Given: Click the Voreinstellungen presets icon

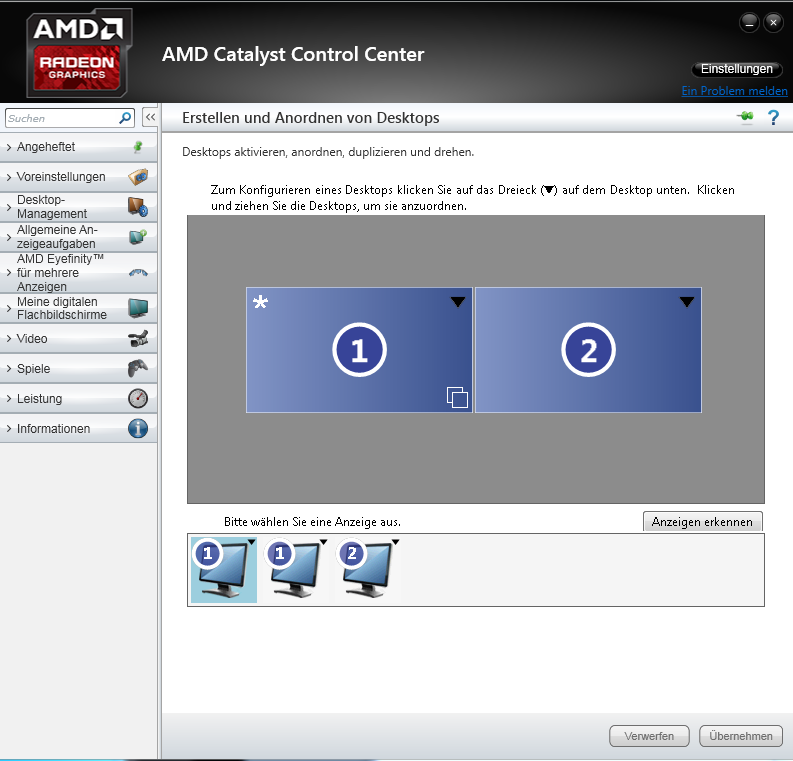Looking at the screenshot, I should coord(138,177).
